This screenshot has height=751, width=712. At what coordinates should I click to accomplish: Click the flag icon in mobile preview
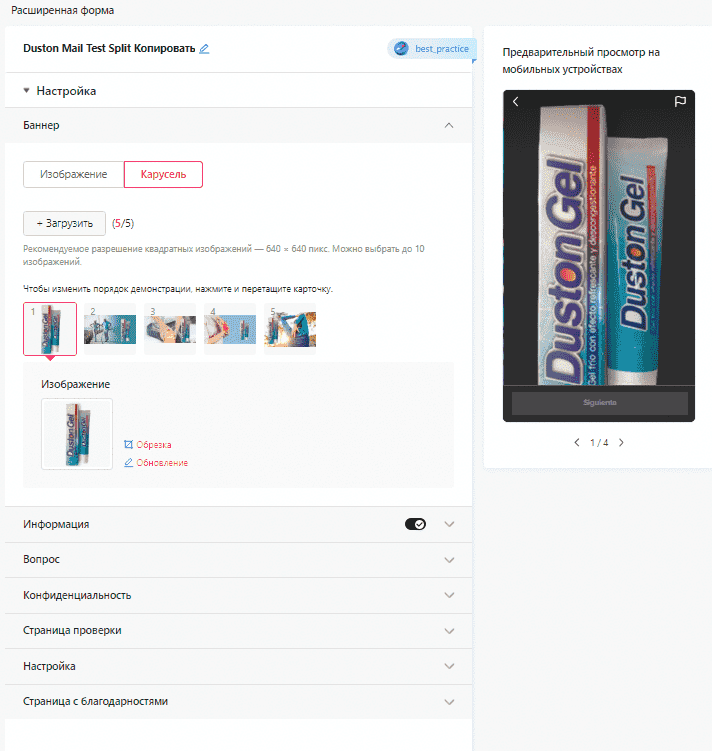click(x=680, y=102)
